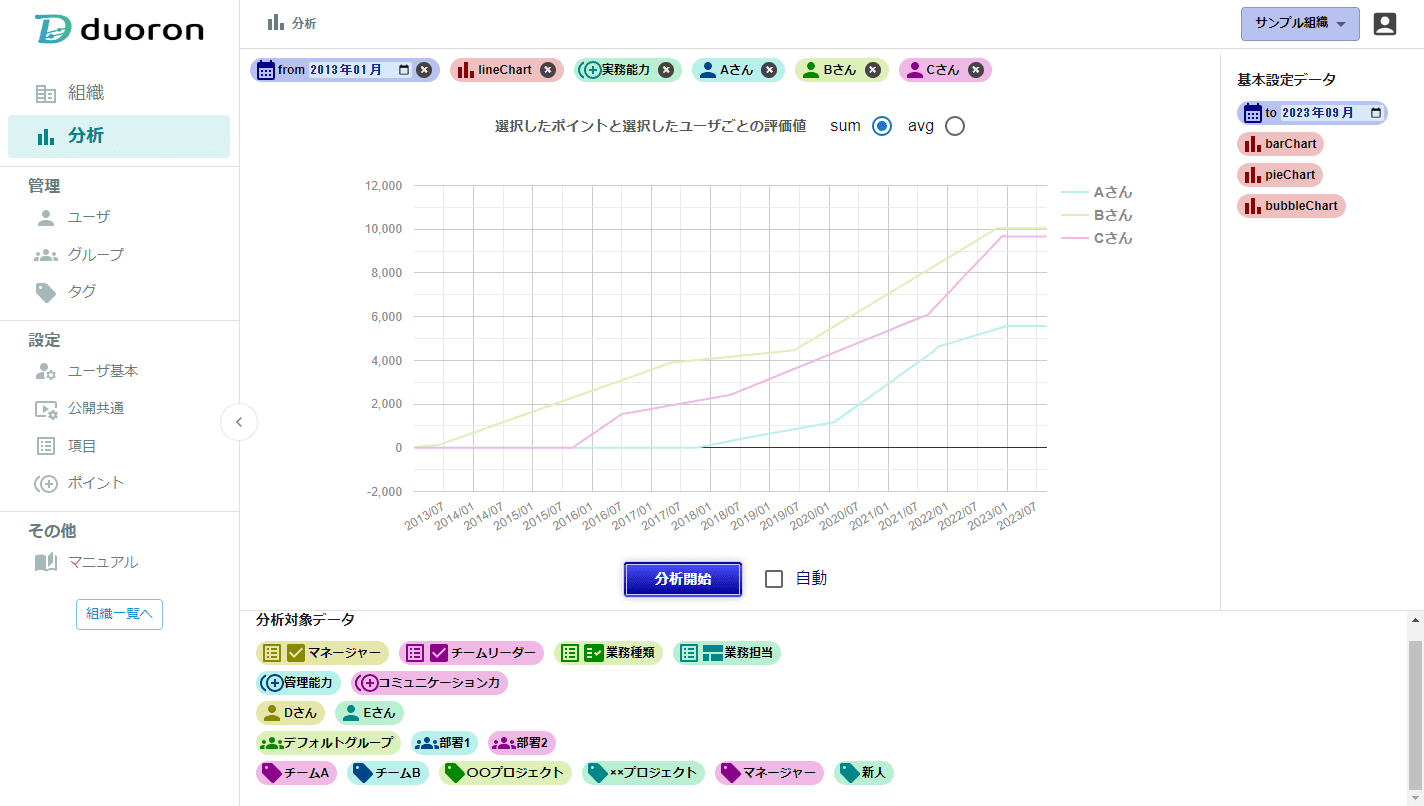Open the user account icon

tap(1385, 24)
